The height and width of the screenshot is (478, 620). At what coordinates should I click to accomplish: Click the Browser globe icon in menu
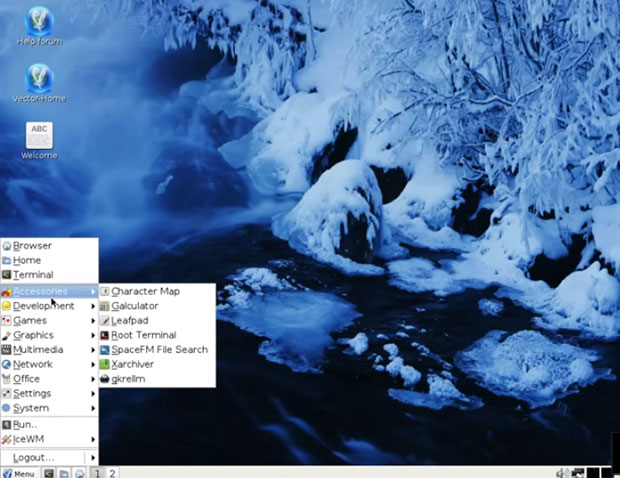(x=6, y=246)
